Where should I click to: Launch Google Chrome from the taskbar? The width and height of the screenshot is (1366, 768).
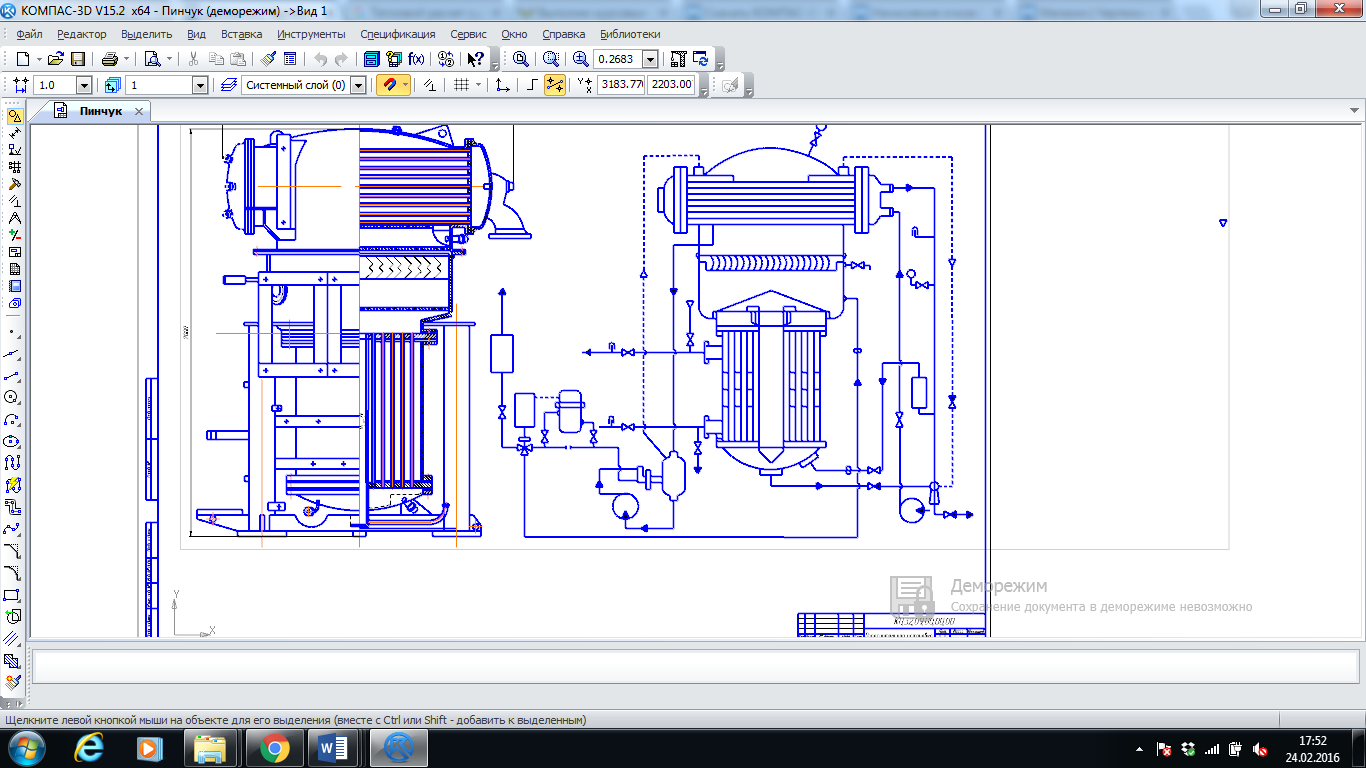(275, 748)
